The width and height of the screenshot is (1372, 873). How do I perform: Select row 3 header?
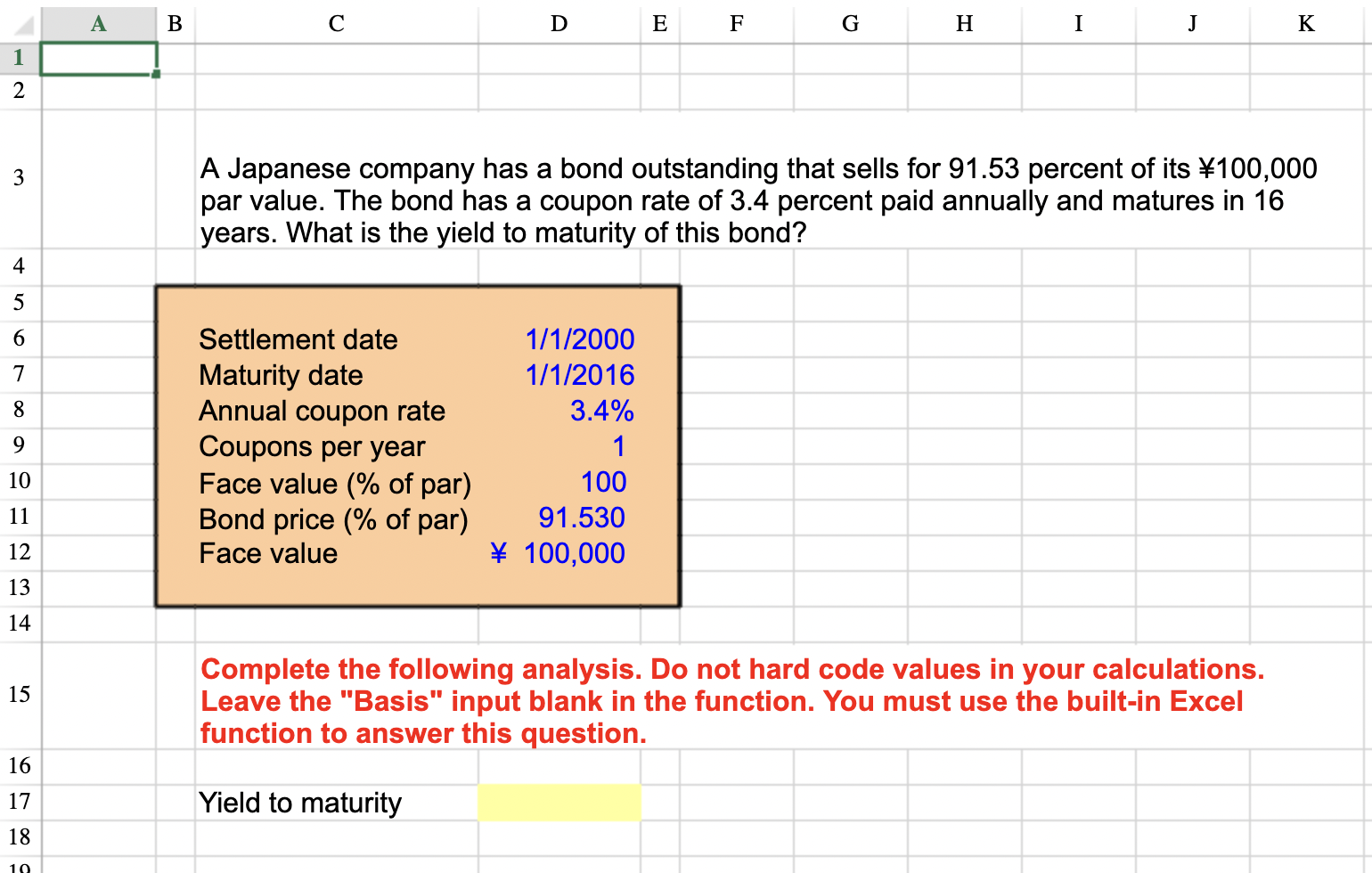pos(18,178)
